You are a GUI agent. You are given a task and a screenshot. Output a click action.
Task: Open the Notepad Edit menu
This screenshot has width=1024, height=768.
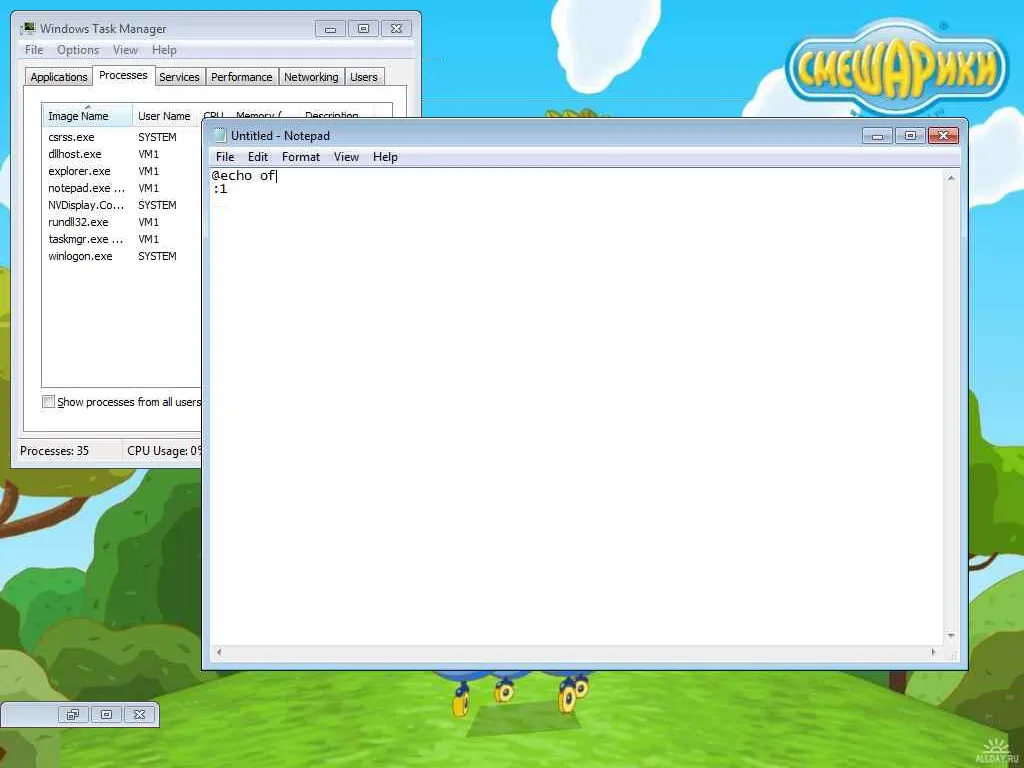click(258, 157)
